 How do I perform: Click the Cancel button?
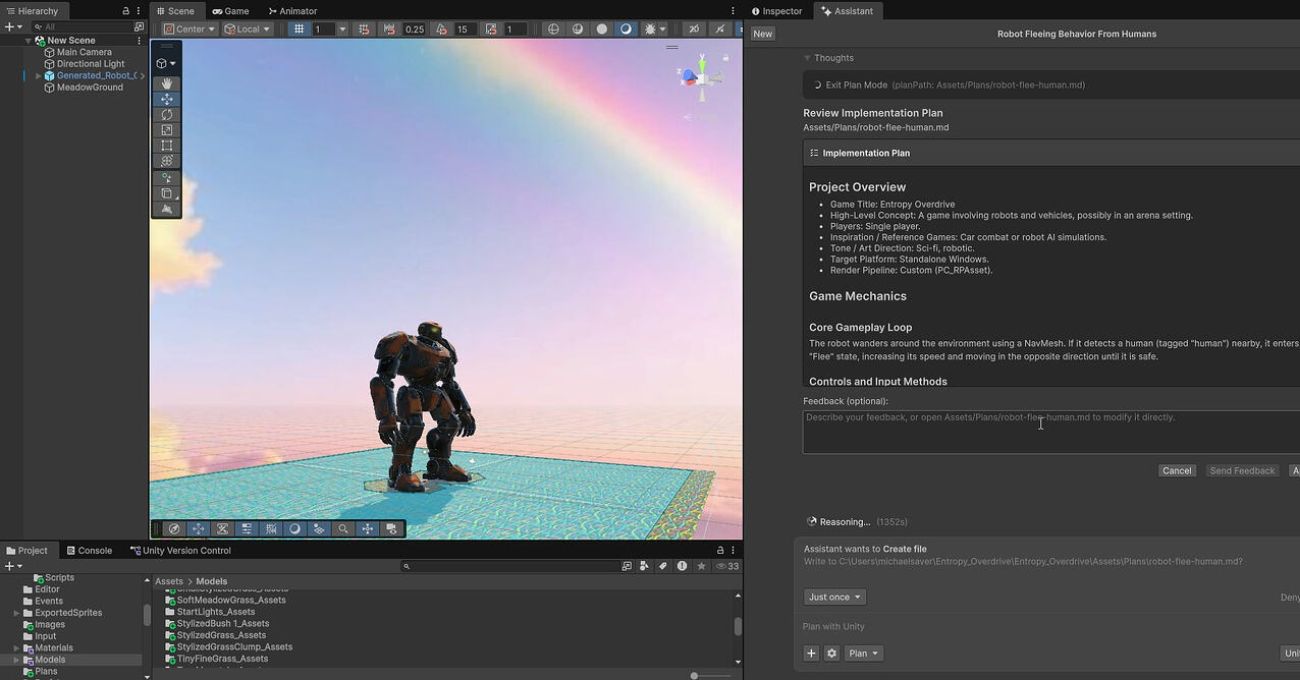pyautogui.click(x=1177, y=471)
